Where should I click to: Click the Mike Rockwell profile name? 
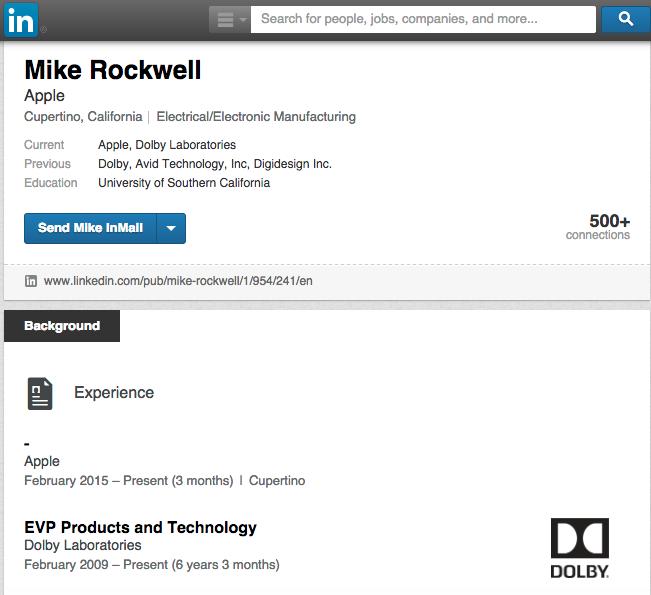tap(113, 70)
